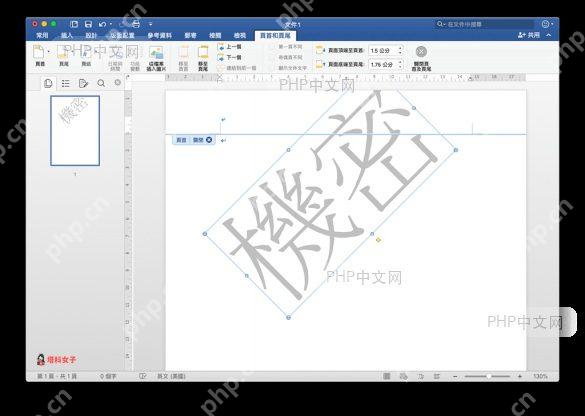Collapse the ribbon with the chevron

[x=549, y=35]
